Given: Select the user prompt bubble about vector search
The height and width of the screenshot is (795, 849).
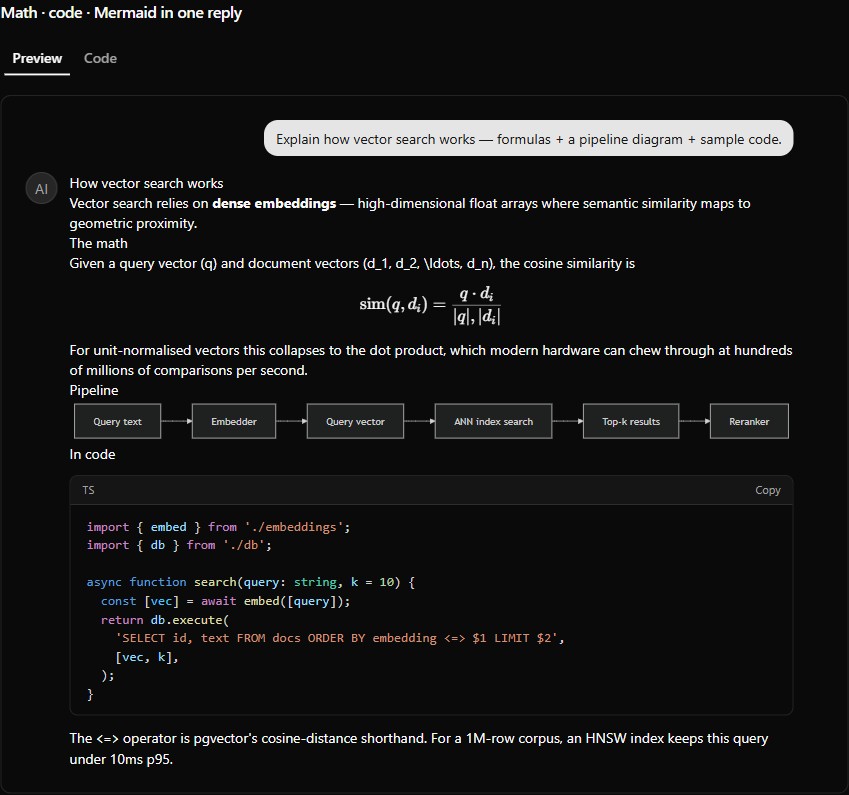Looking at the screenshot, I should coord(528,139).
